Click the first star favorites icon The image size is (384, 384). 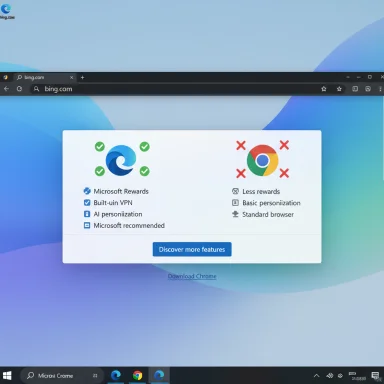[324, 89]
